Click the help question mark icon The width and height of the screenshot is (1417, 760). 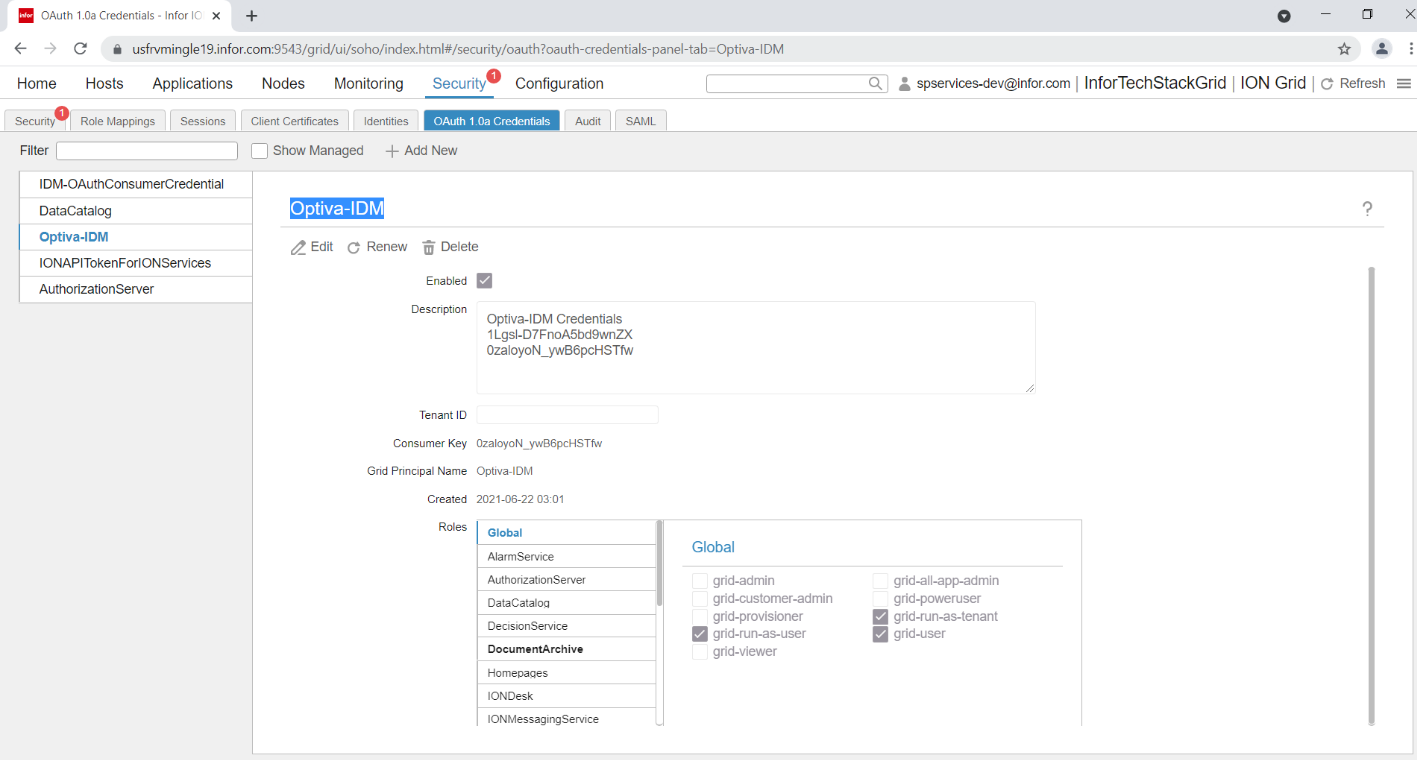point(1367,209)
